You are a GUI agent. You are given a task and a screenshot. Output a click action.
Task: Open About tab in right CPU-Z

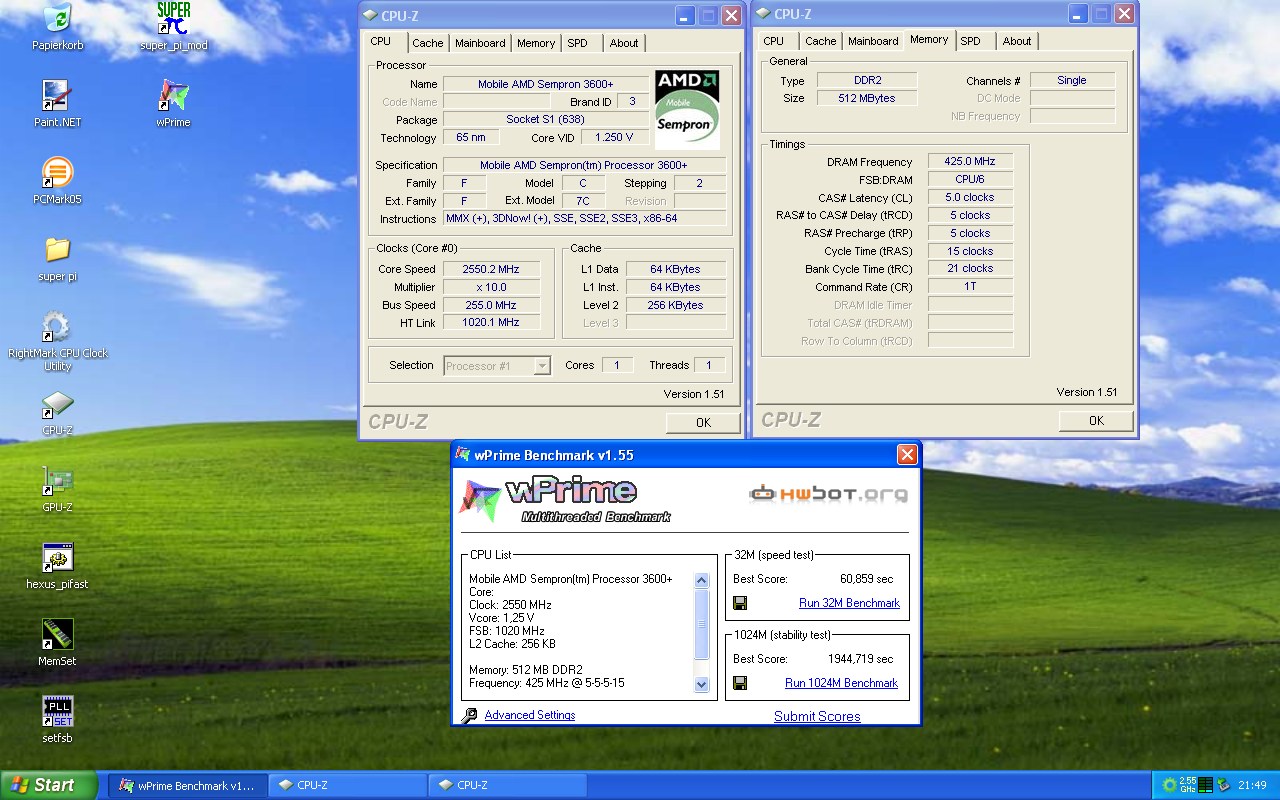1017,41
